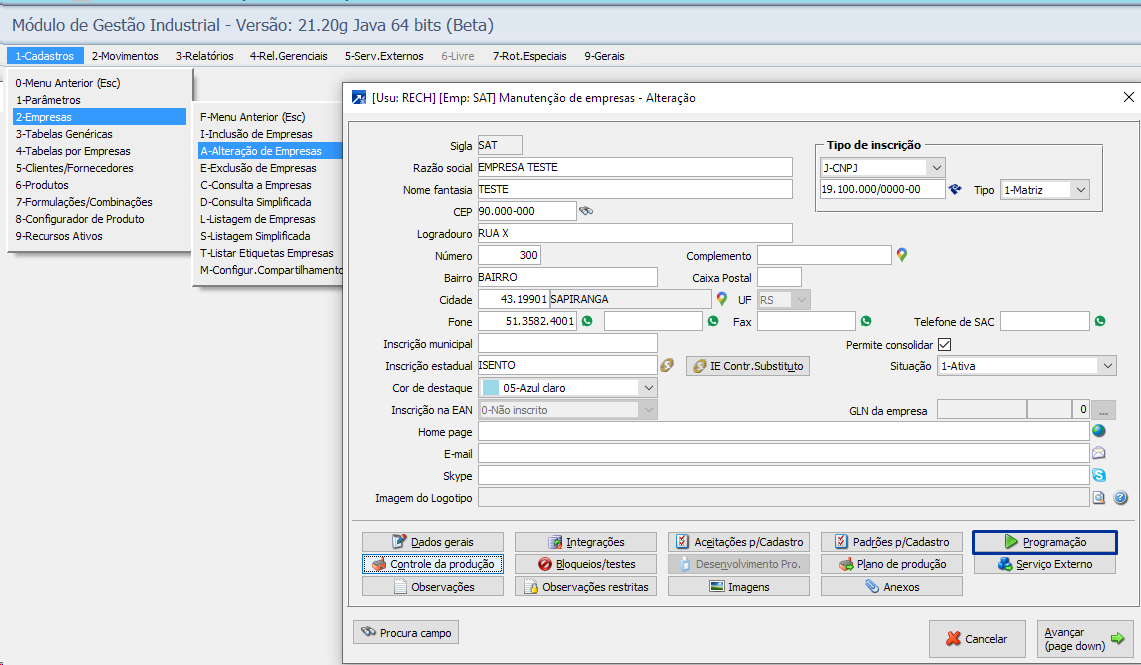
Task: Click the Cancelar button
Action: [975, 639]
